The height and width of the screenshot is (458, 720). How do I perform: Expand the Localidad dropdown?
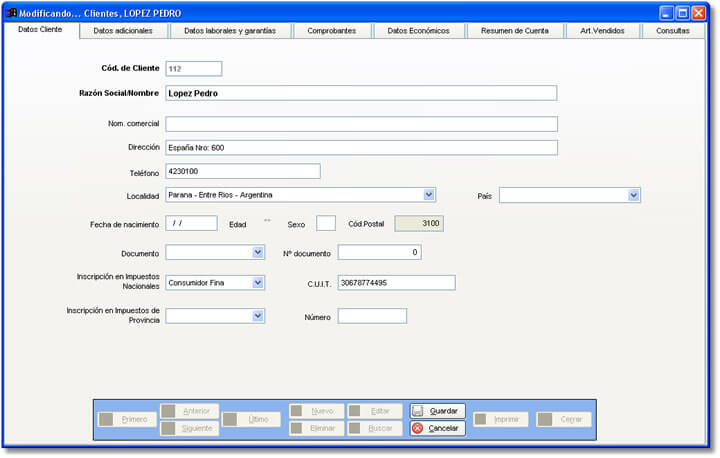[x=428, y=195]
